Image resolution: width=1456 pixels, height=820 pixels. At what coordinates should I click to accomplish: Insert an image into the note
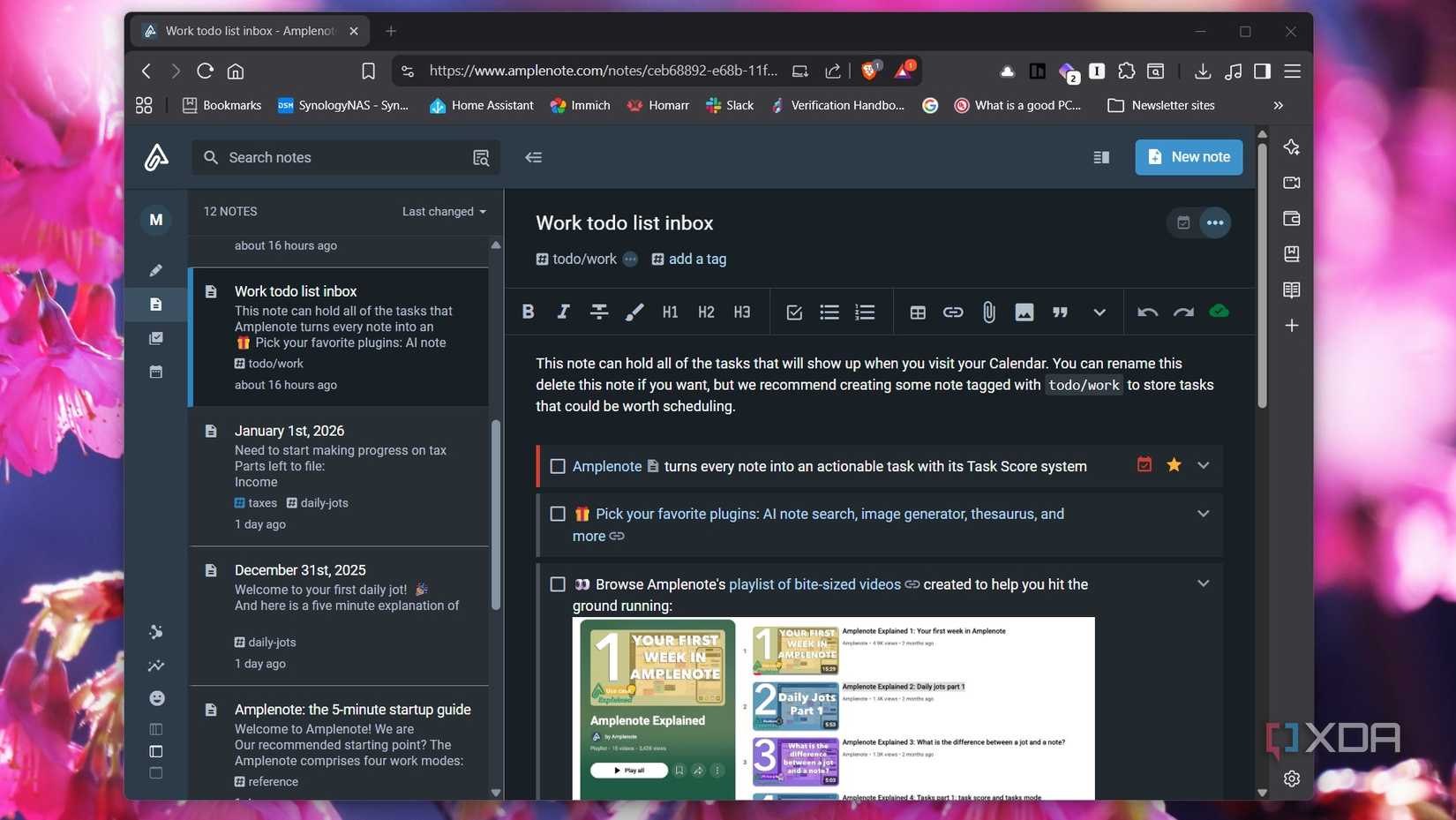[x=1023, y=312]
